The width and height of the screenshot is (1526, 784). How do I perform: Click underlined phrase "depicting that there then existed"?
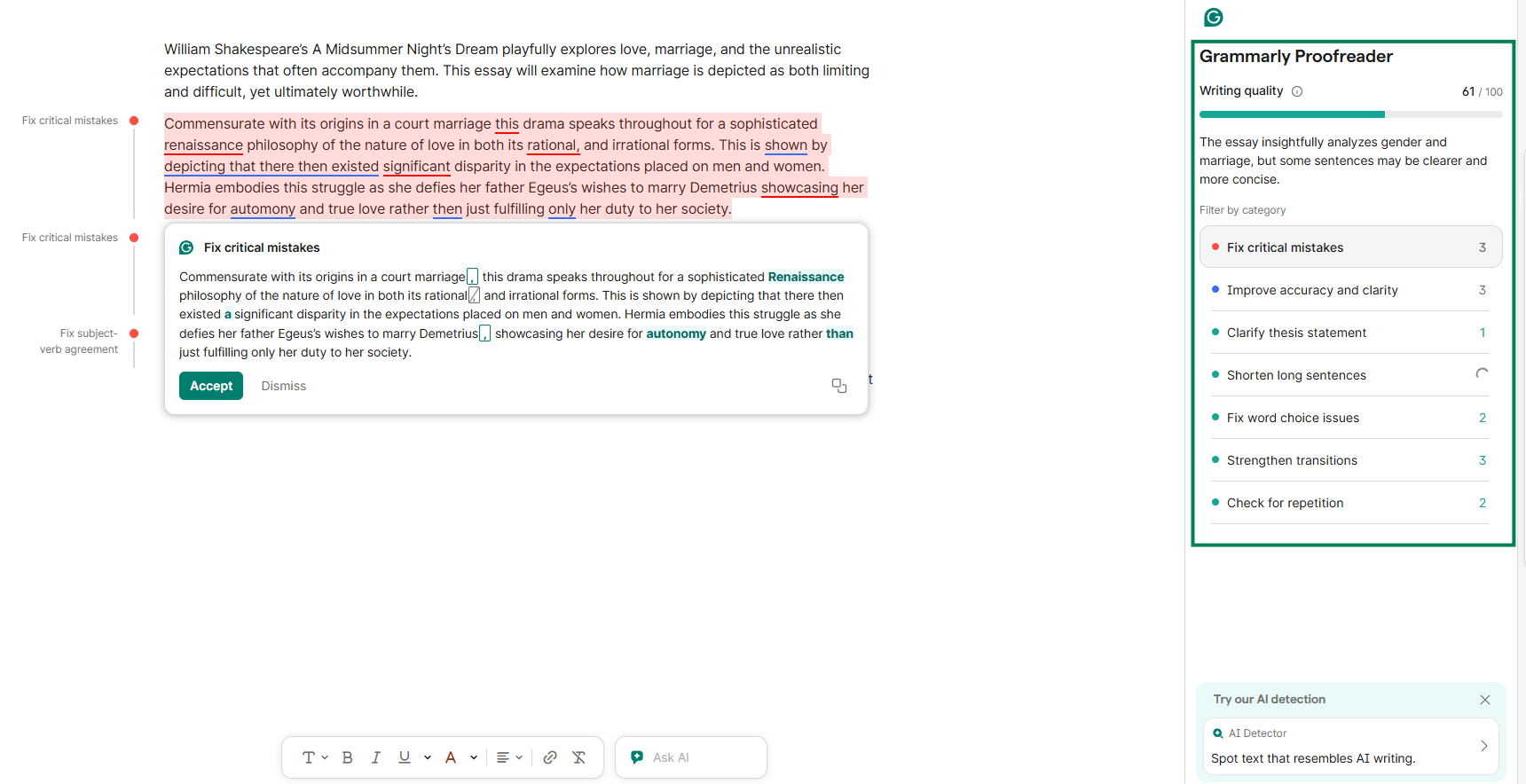pos(271,167)
